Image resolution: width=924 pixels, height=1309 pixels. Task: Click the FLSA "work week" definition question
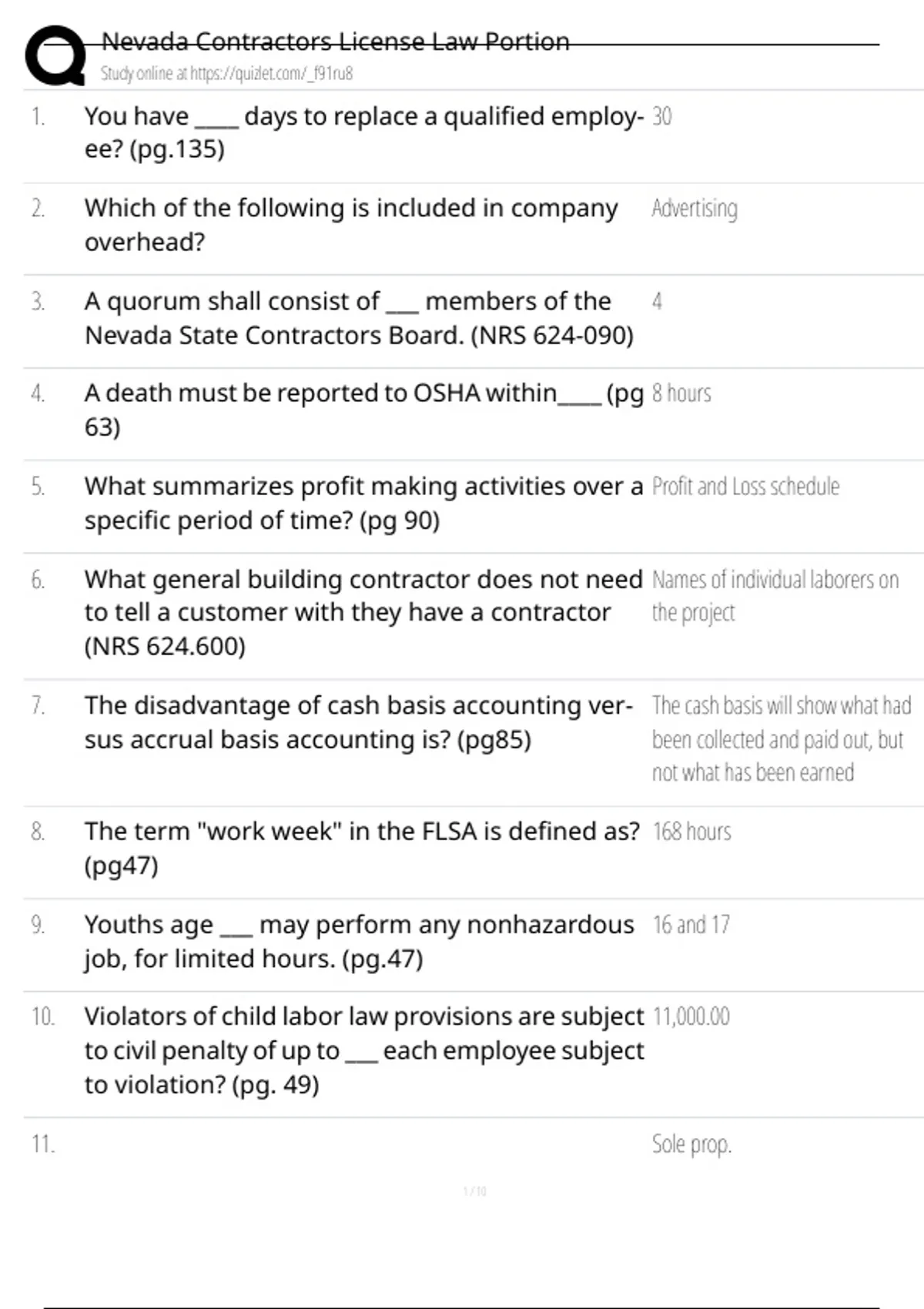[x=362, y=848]
